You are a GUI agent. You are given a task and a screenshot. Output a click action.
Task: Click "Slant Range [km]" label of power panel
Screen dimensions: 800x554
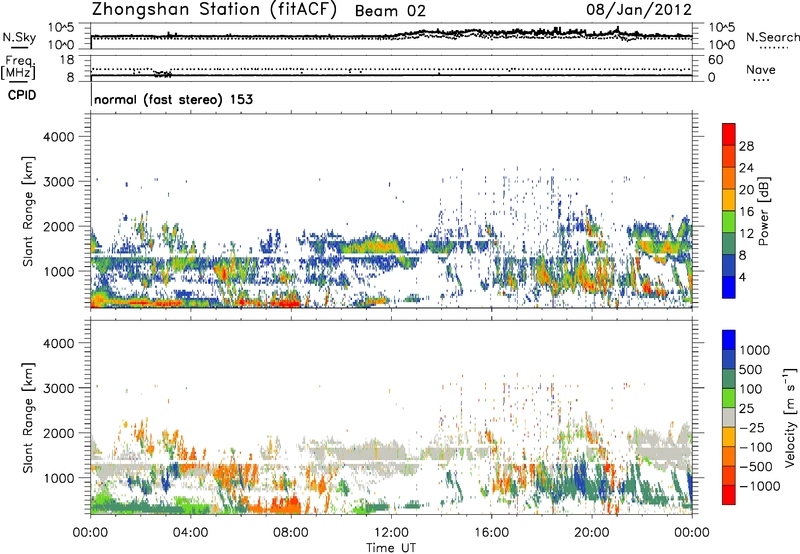coord(29,211)
